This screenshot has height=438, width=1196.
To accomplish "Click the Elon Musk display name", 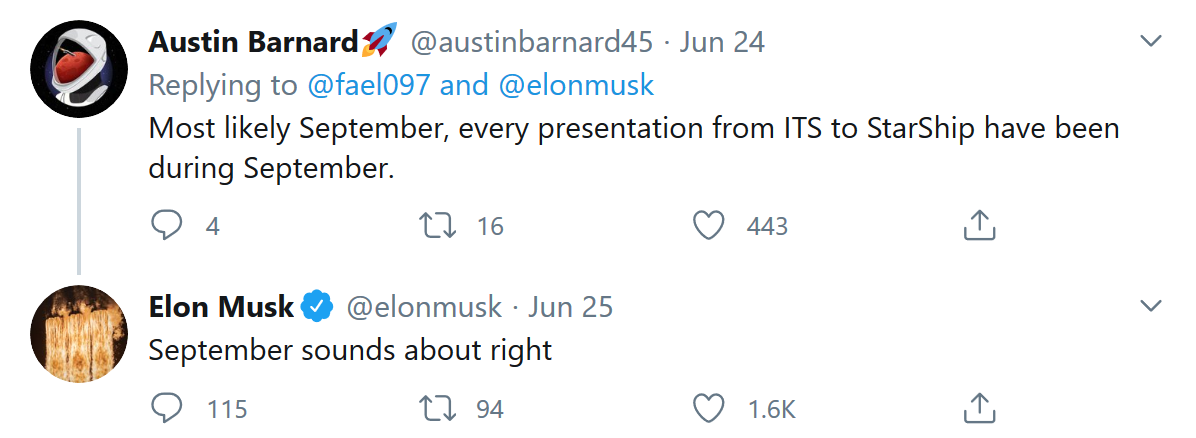I will coord(220,306).
